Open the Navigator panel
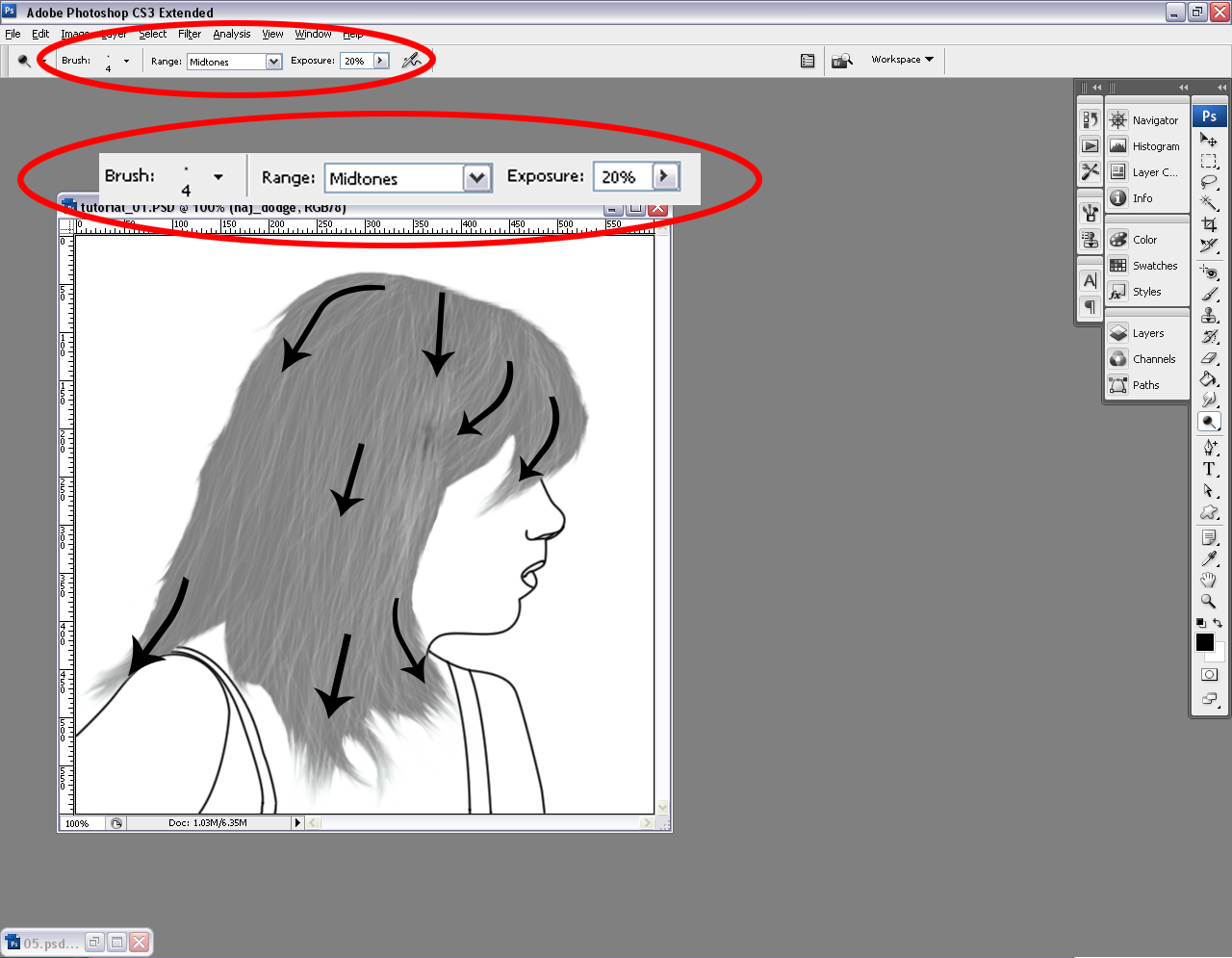The height and width of the screenshot is (958, 1232). coord(1154,120)
